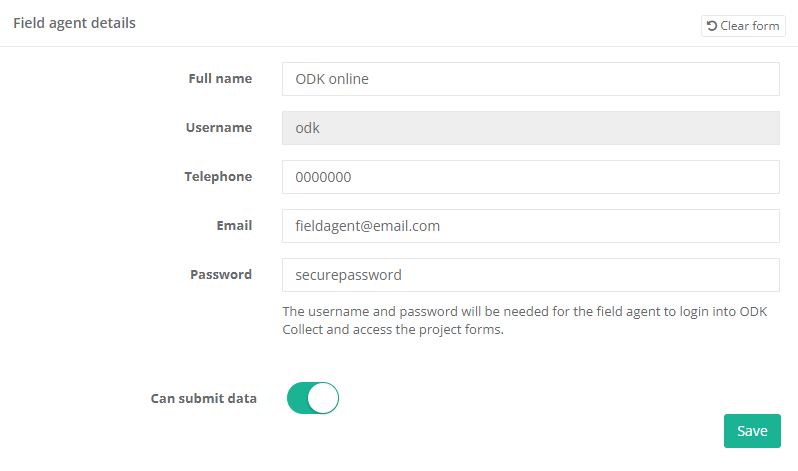
Task: Disable the Can submit data toggle
Action: [x=313, y=398]
